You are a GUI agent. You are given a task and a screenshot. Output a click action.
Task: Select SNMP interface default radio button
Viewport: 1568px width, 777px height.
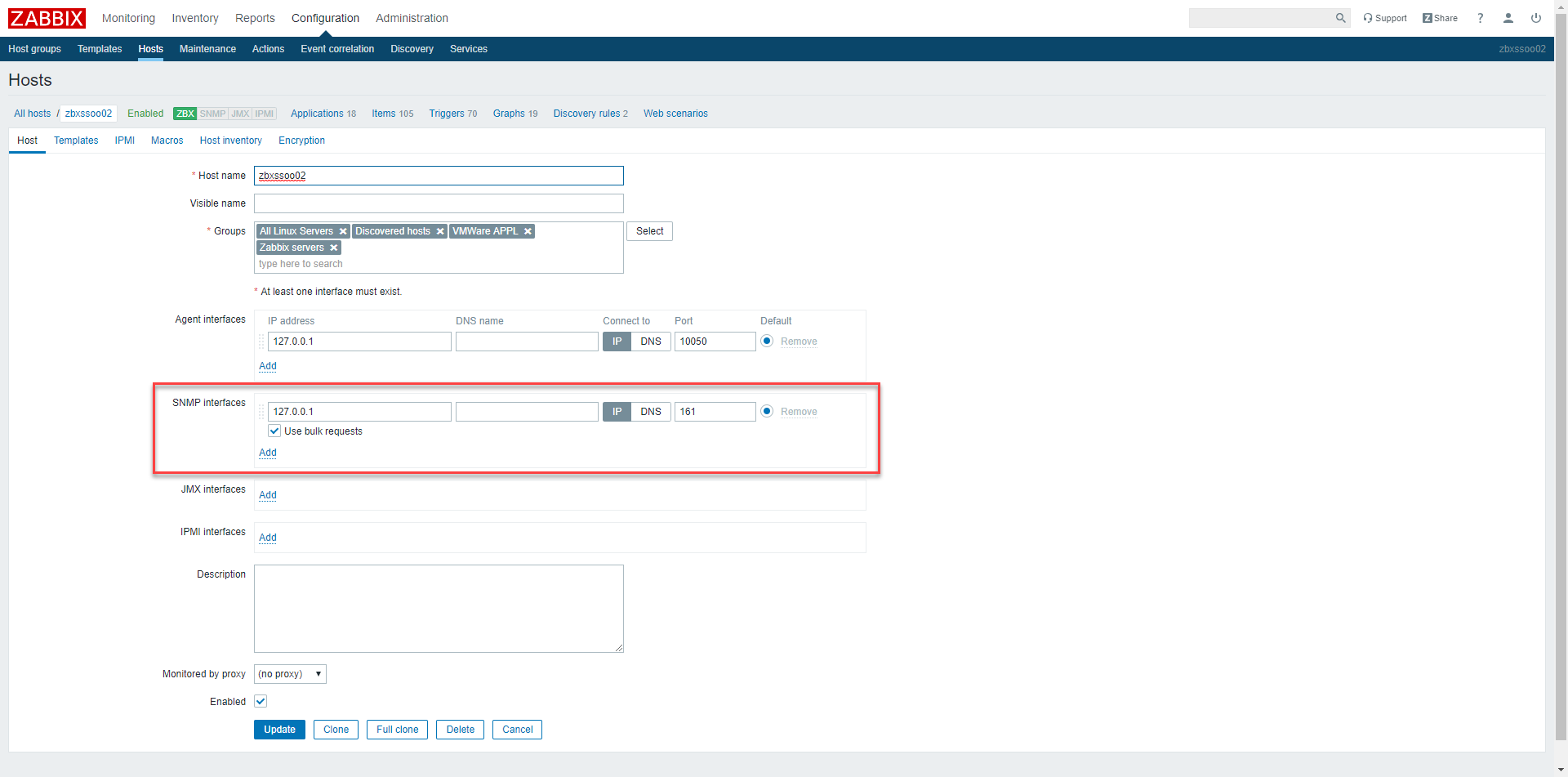(x=767, y=411)
